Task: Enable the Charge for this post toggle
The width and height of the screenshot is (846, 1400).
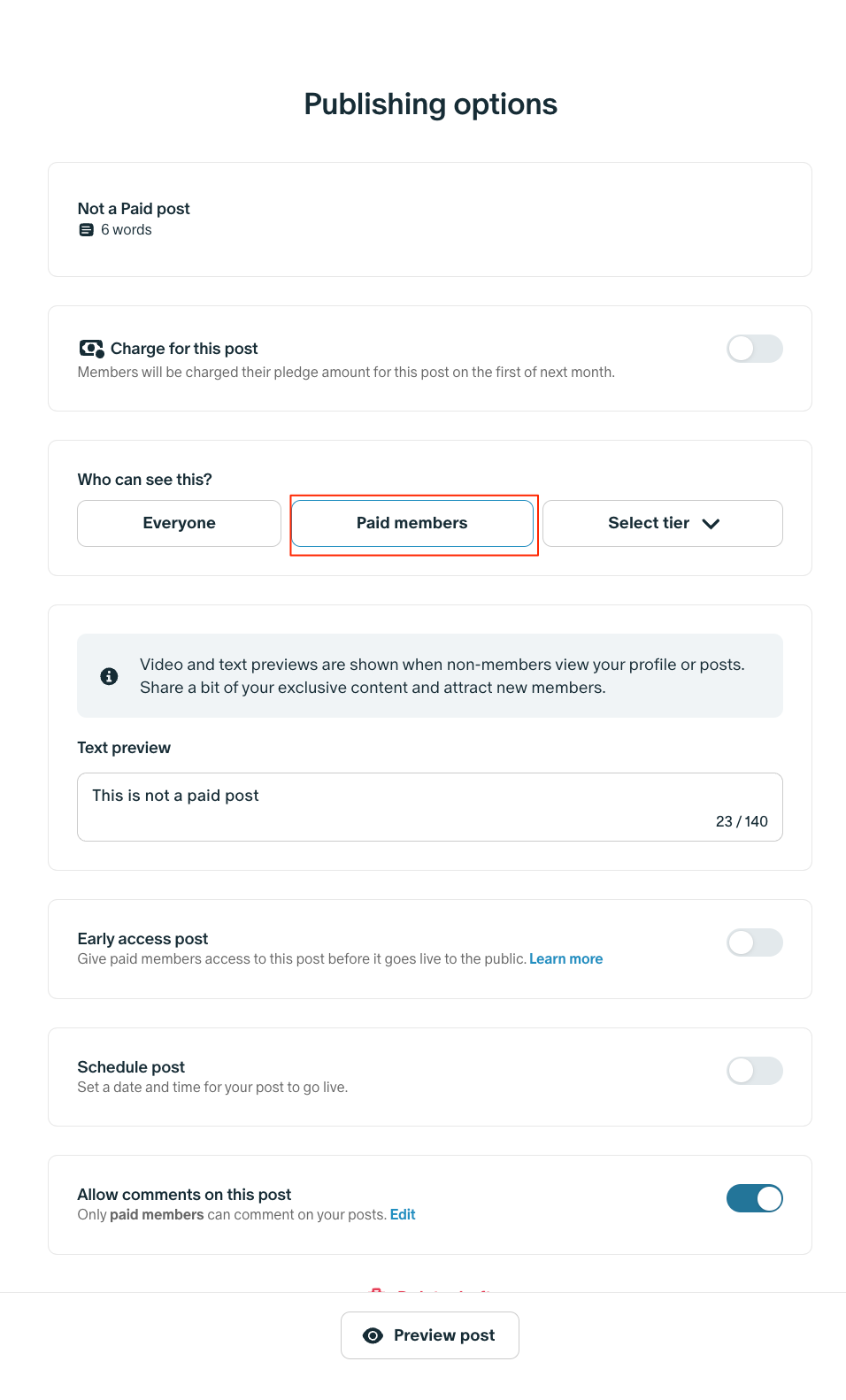Action: 755,349
